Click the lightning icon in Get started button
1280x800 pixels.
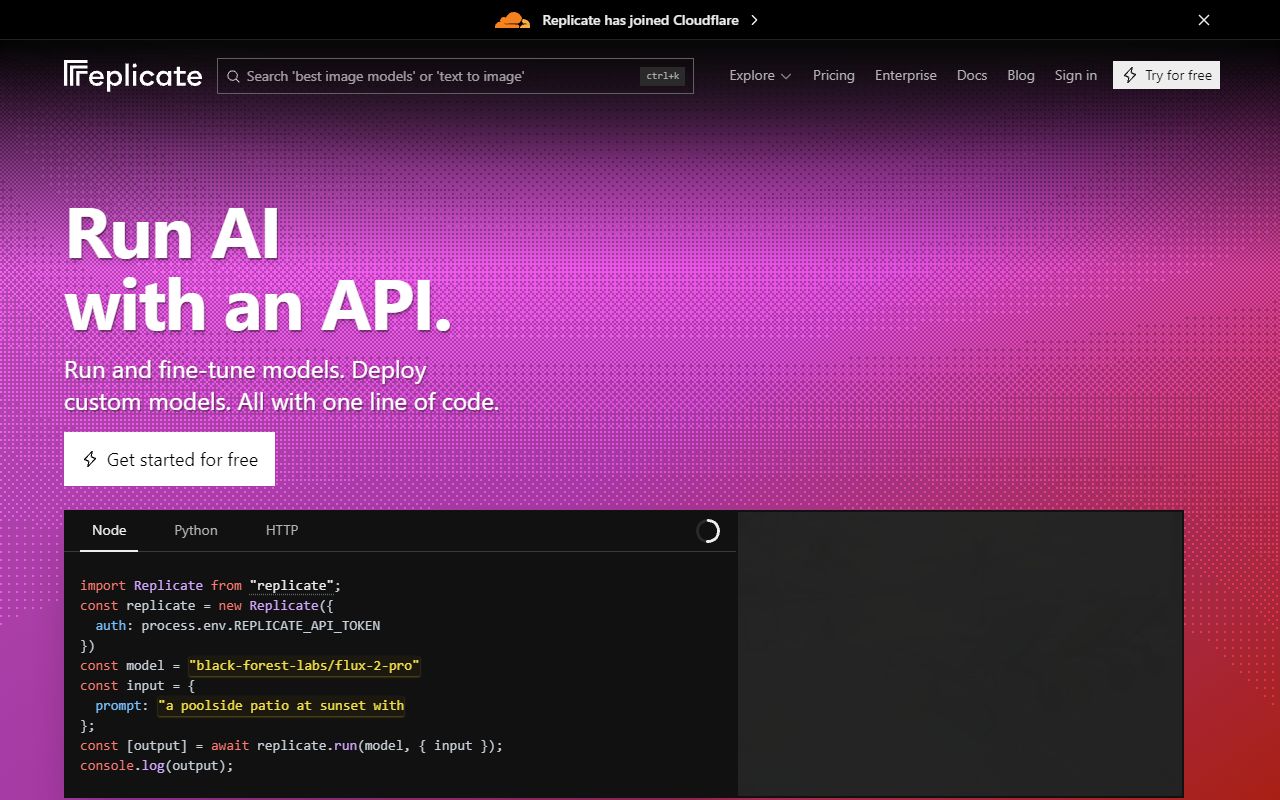pyautogui.click(x=88, y=459)
